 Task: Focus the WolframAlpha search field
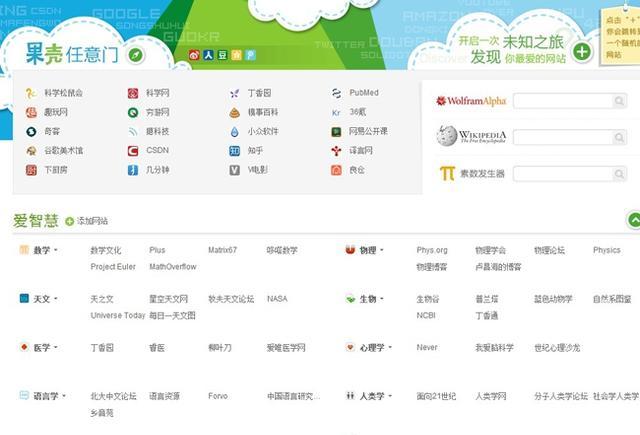[563, 101]
